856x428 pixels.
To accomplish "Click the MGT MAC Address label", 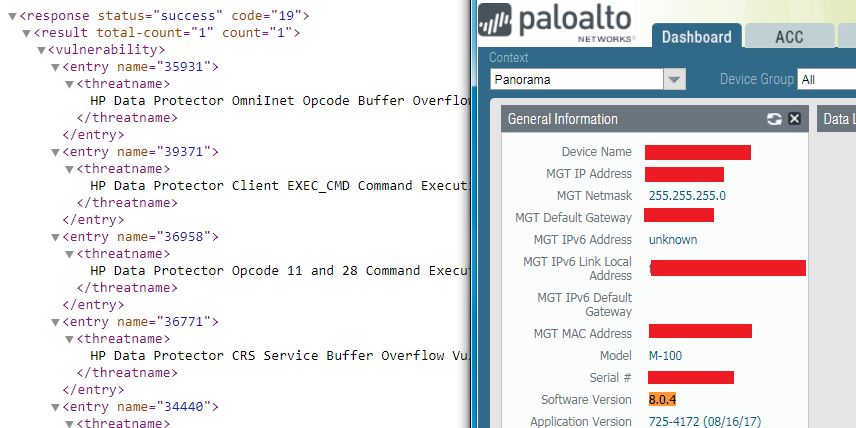I will tap(582, 334).
